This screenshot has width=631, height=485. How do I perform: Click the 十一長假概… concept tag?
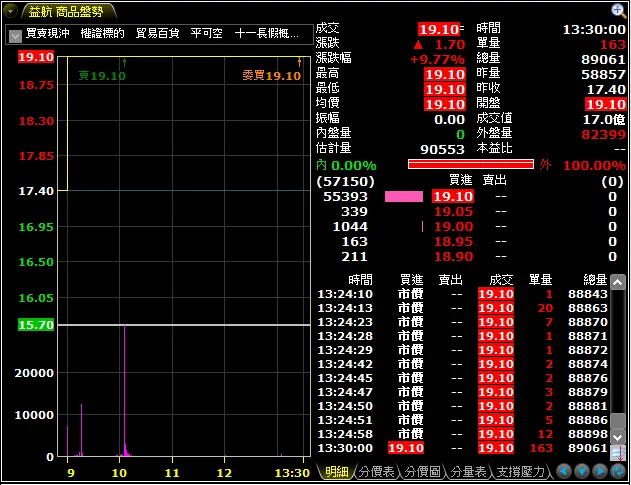coord(266,33)
